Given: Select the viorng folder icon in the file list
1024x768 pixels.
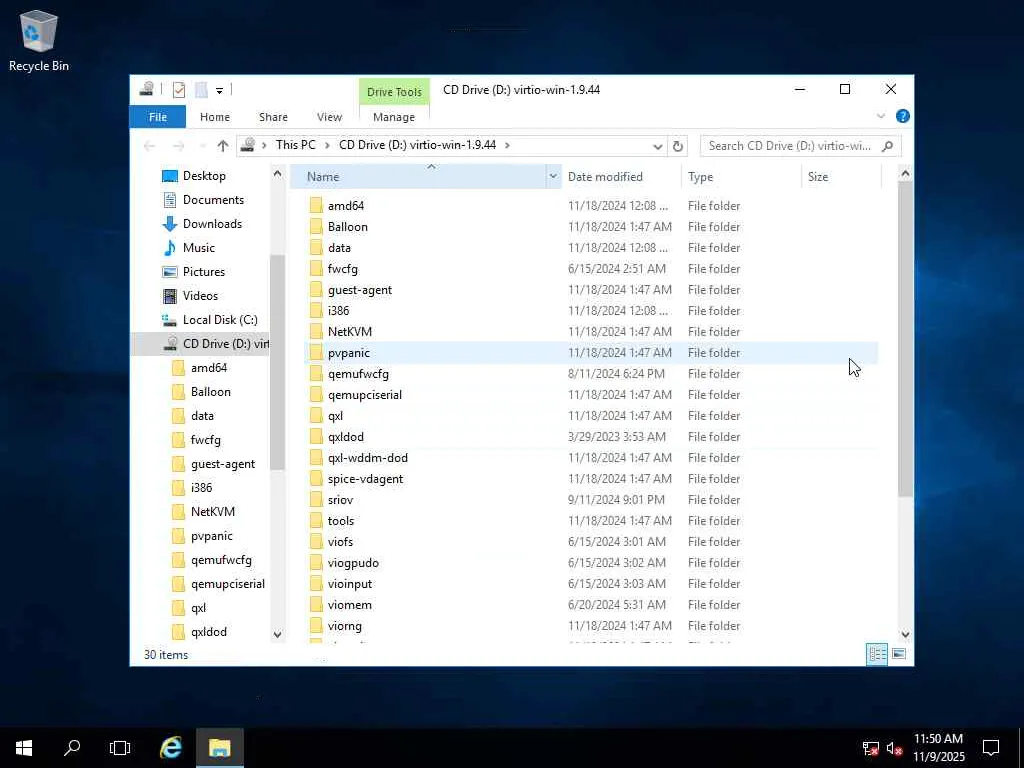Looking at the screenshot, I should tap(316, 626).
